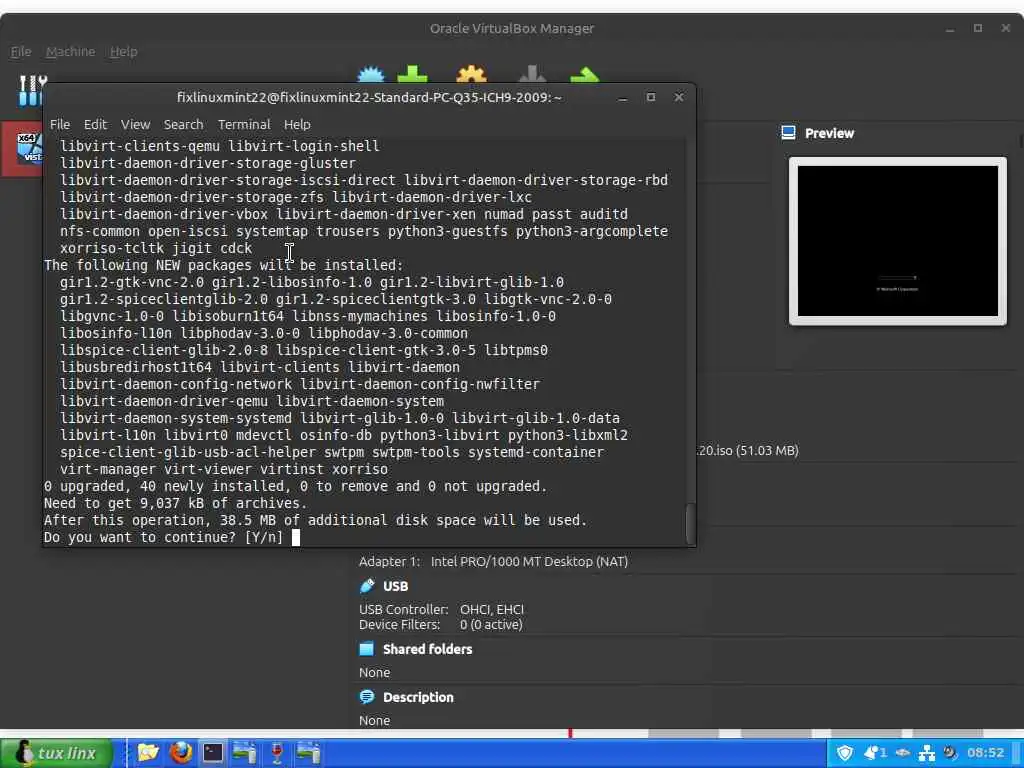Click the VirtualBox Tools icon

click(x=31, y=90)
